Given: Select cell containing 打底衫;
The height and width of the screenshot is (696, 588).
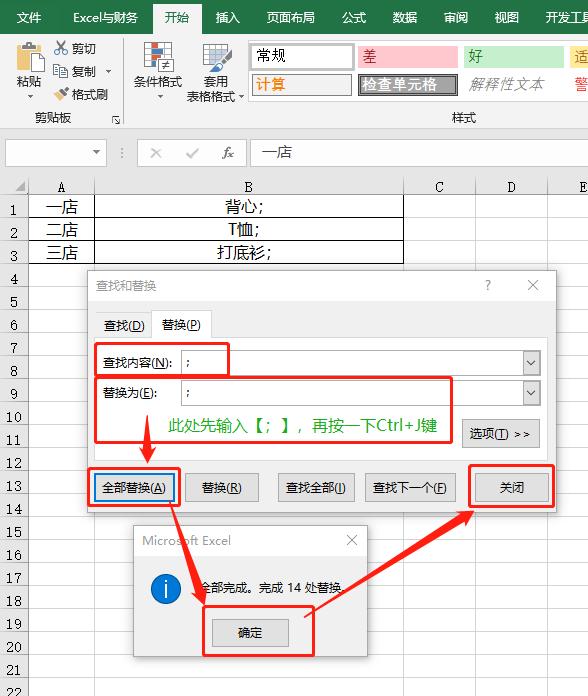Looking at the screenshot, I should [x=249, y=253].
